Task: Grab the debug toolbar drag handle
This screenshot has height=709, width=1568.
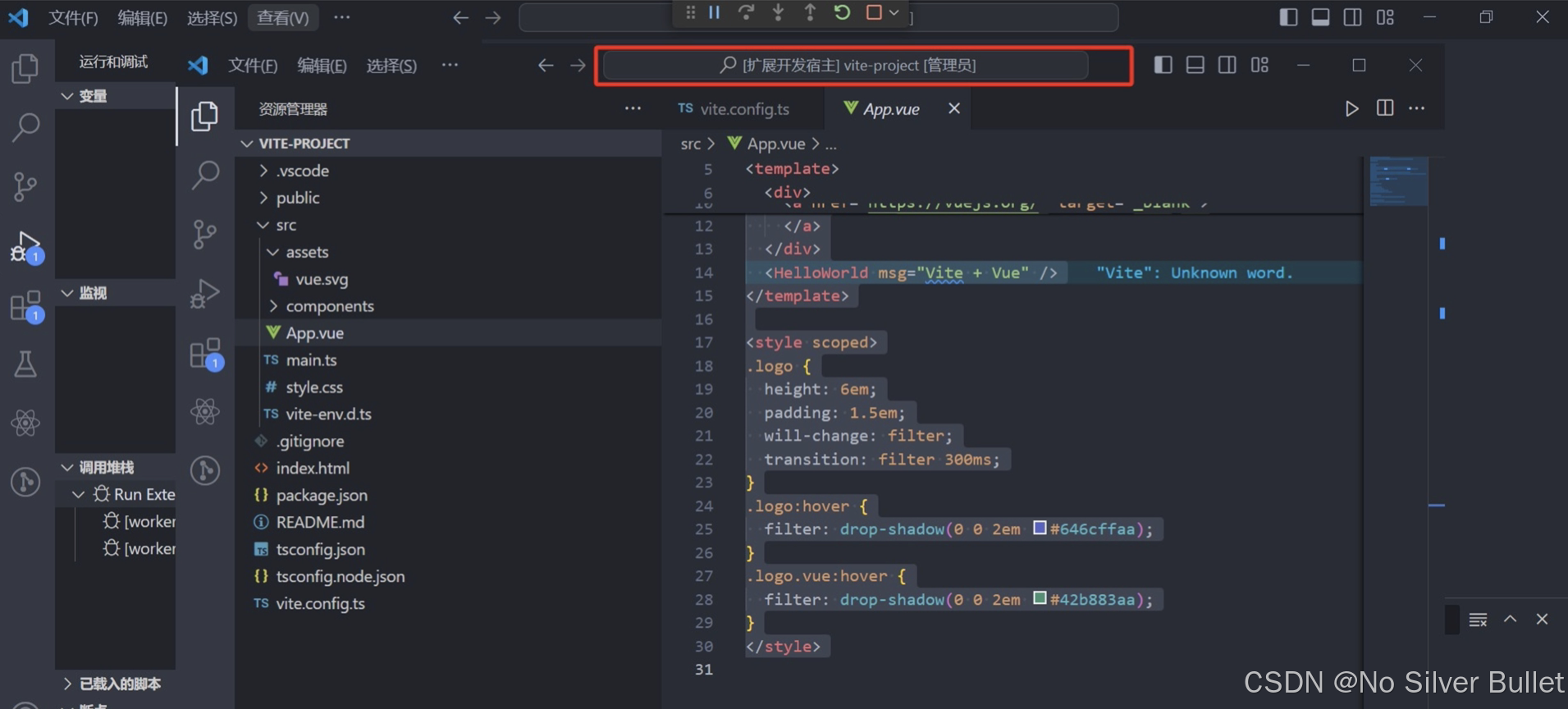Action: pyautogui.click(x=691, y=12)
